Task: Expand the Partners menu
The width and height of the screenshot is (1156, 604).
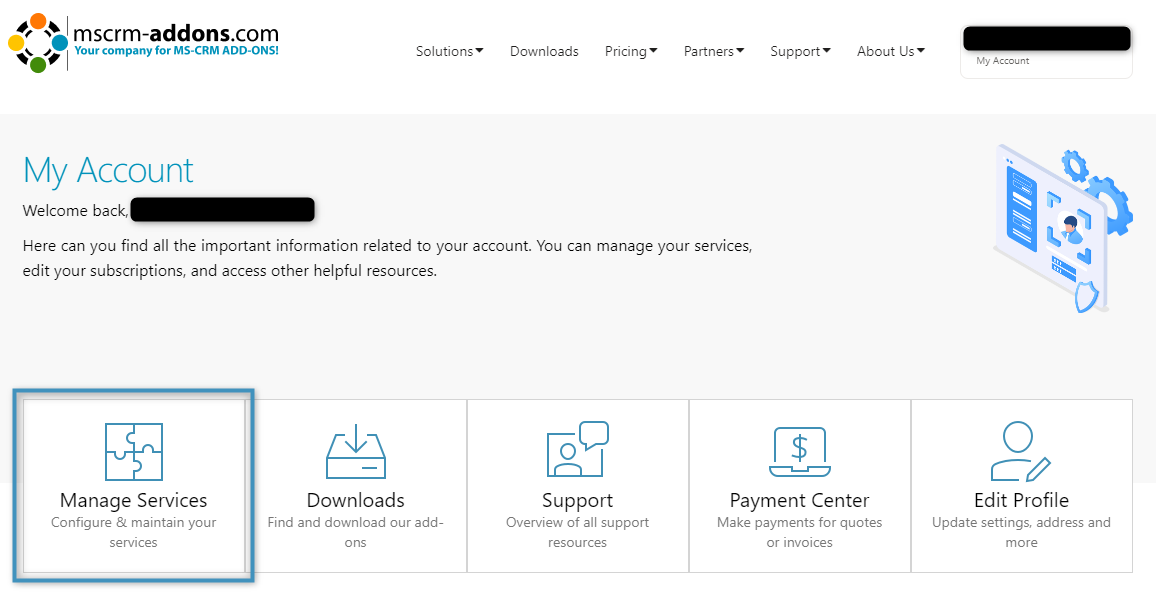Action: pos(714,51)
